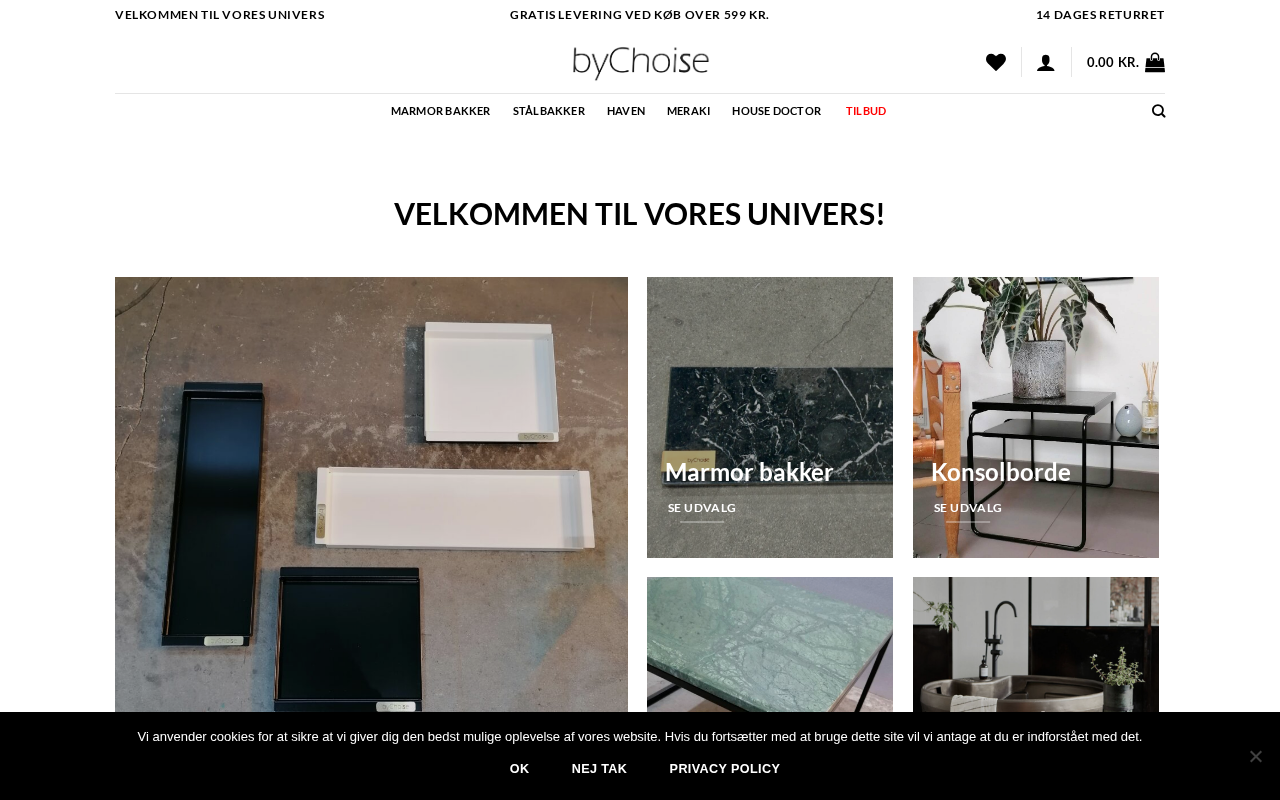The image size is (1280, 800).
Task: Click Se udvalg under Marmor bakker
Action: pos(702,508)
